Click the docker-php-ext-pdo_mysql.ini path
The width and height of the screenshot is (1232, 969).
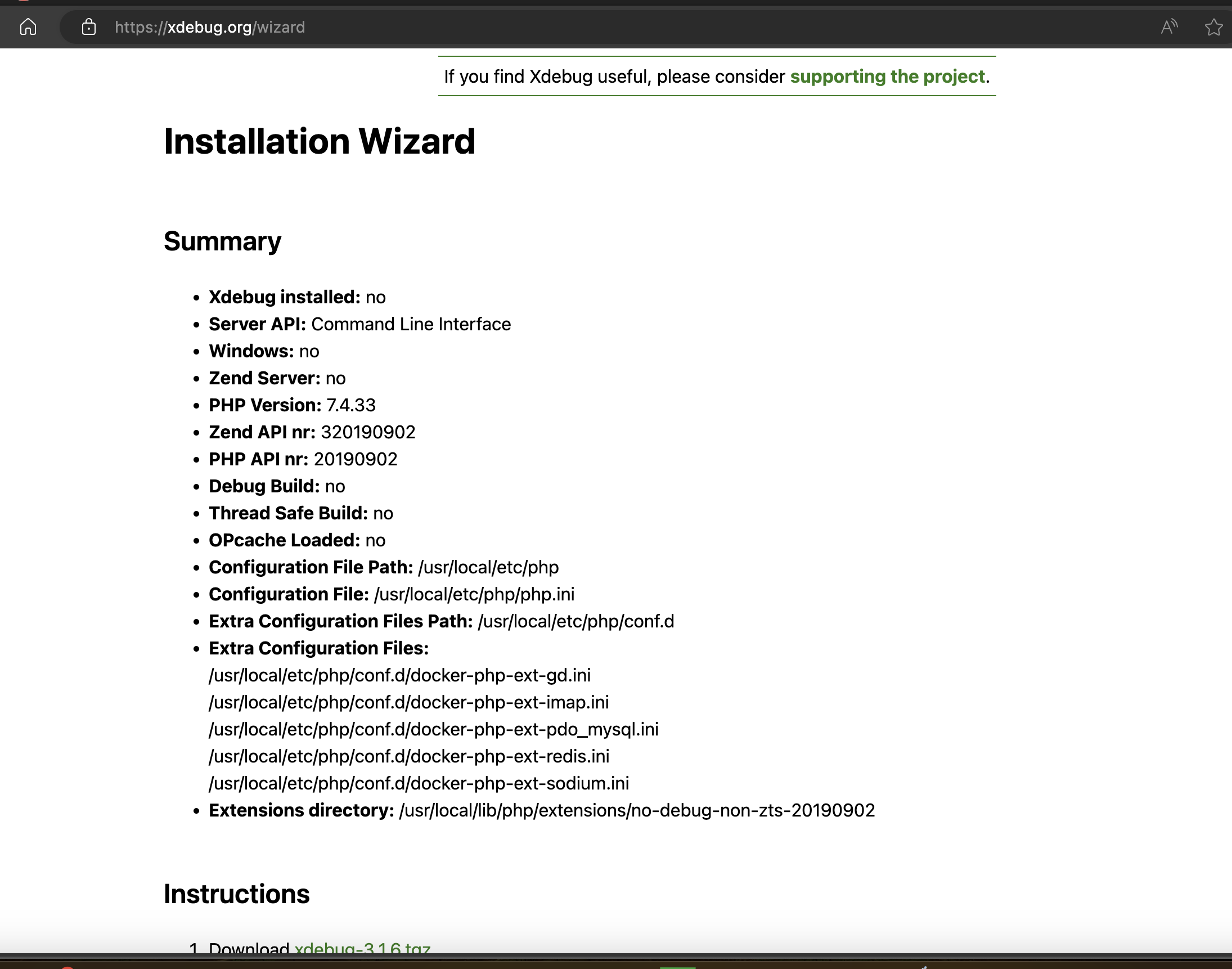click(433, 729)
